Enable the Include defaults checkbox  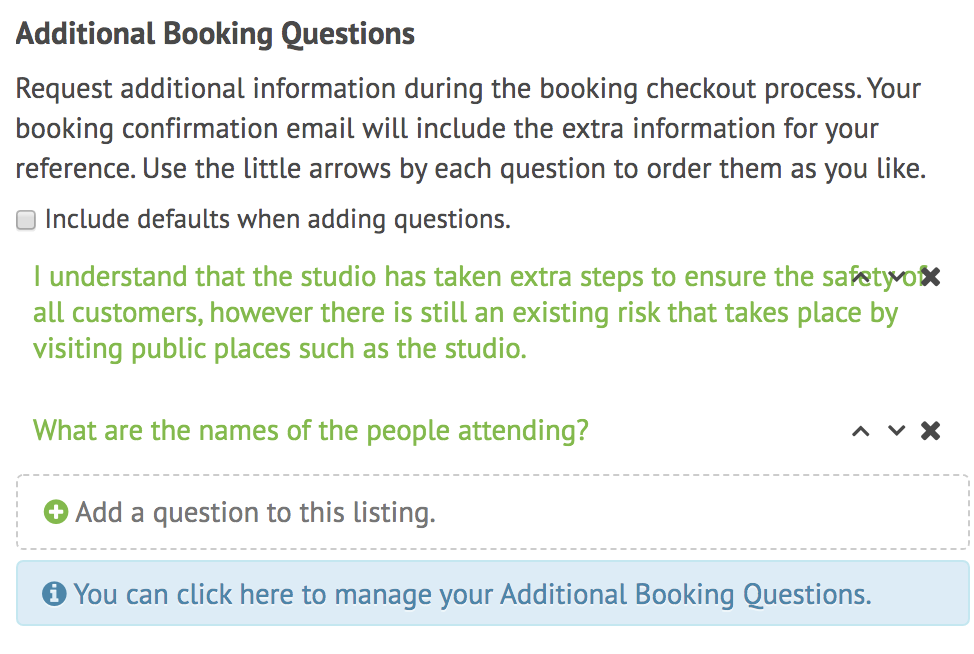25,220
